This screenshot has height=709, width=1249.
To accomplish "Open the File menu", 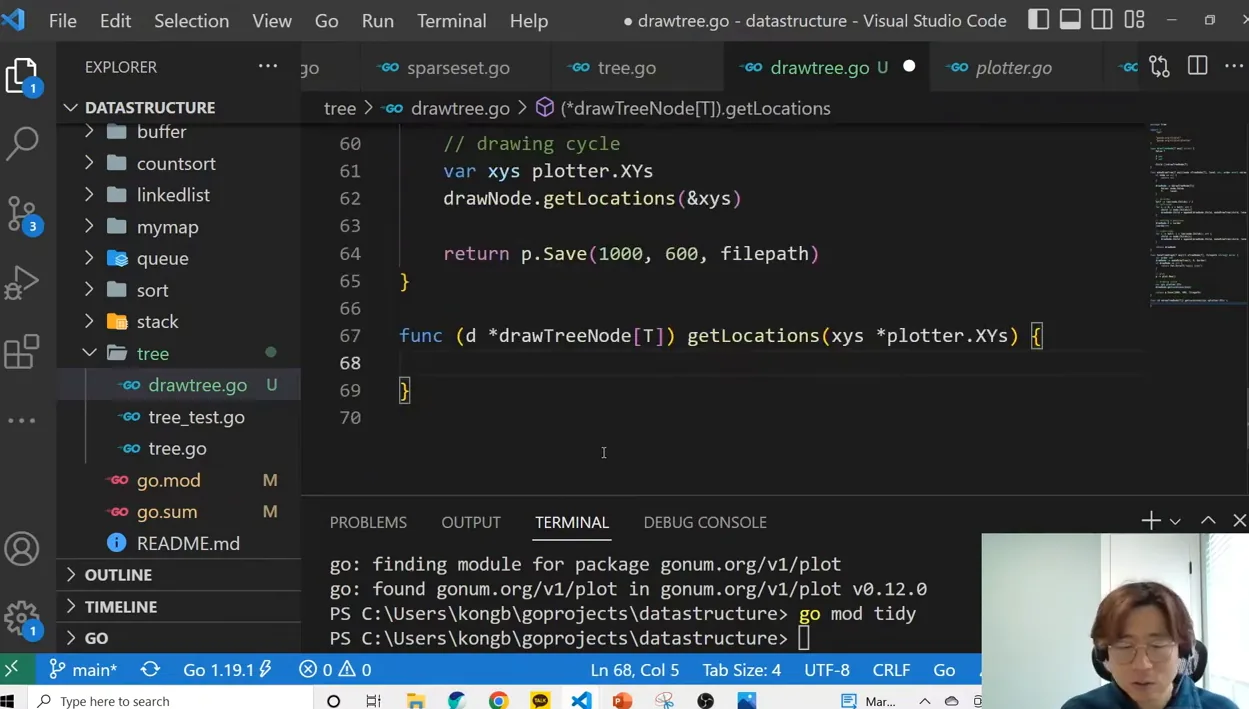I will coord(63,20).
